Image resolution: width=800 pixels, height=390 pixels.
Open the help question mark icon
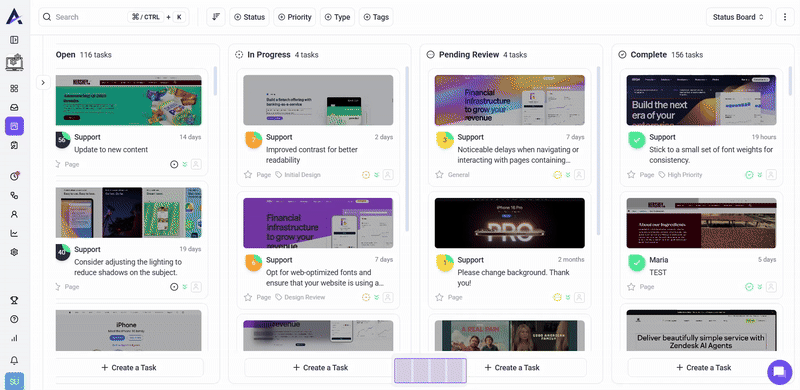click(14, 319)
